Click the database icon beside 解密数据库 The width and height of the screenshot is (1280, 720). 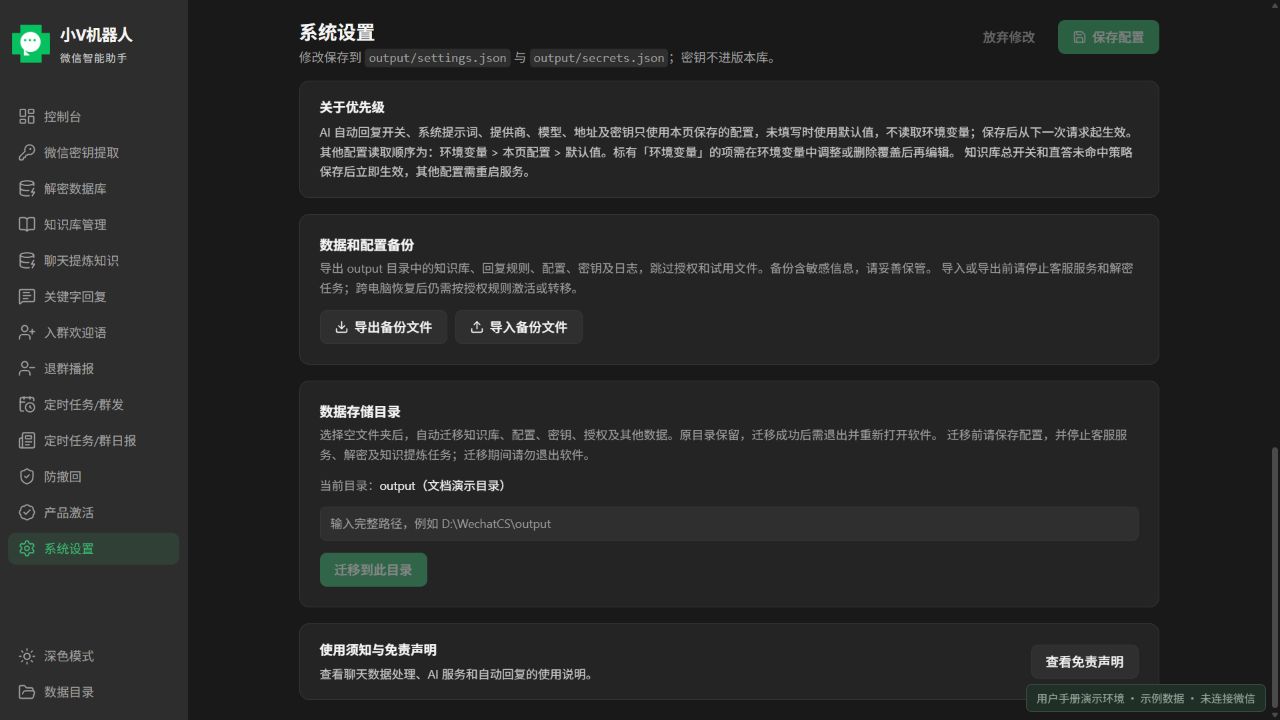tap(27, 189)
